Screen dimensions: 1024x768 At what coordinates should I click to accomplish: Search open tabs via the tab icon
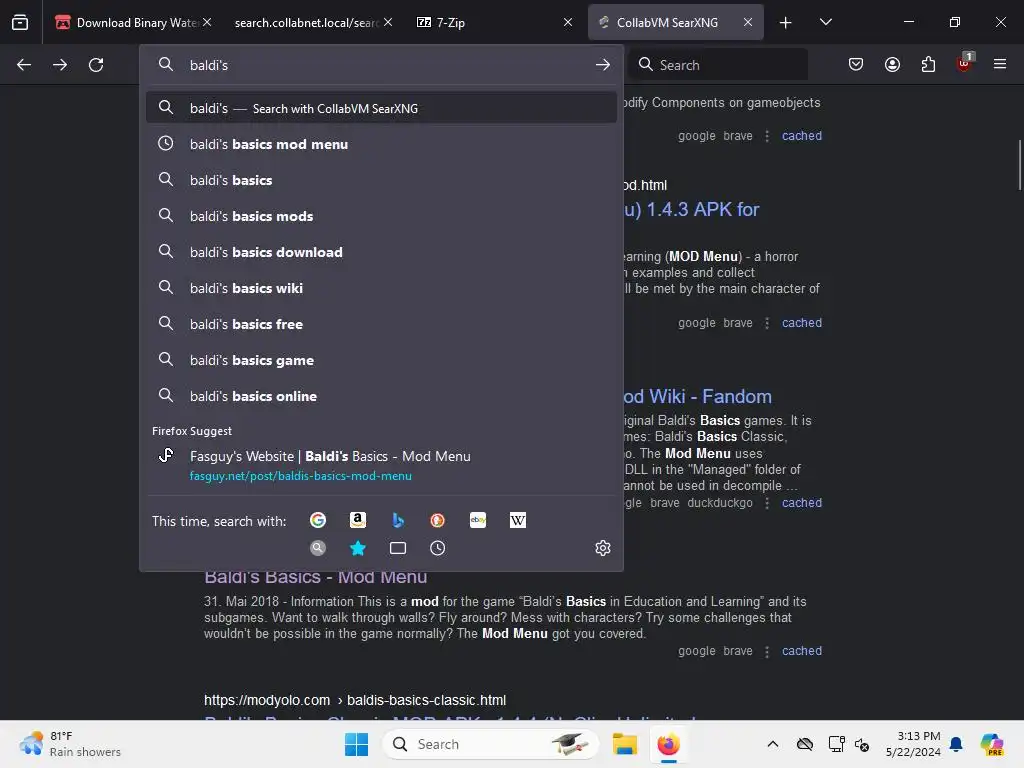(398, 548)
